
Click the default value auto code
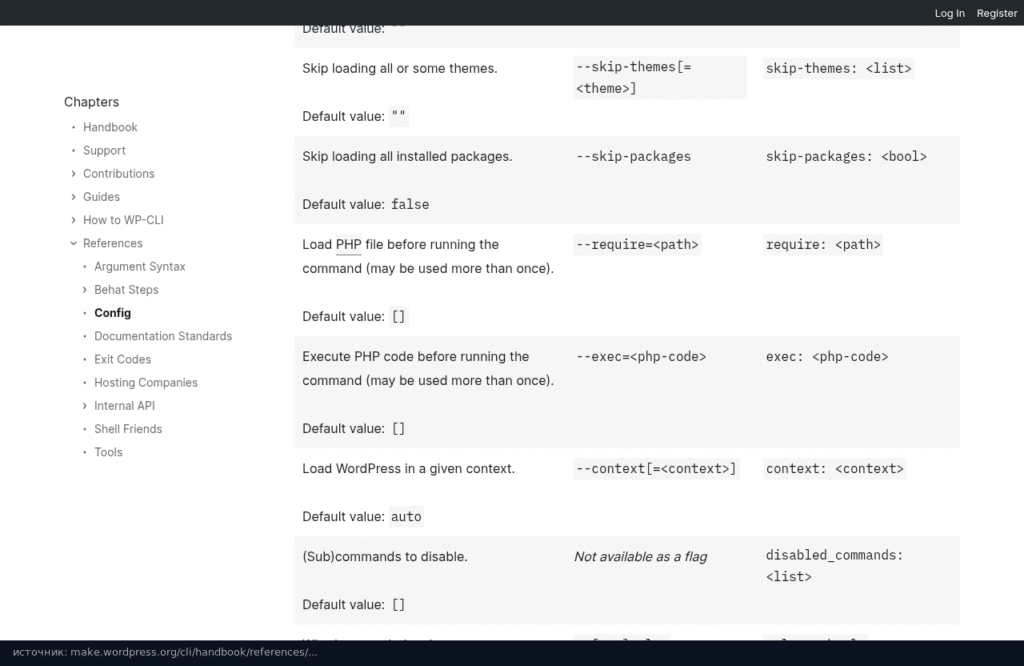(406, 516)
